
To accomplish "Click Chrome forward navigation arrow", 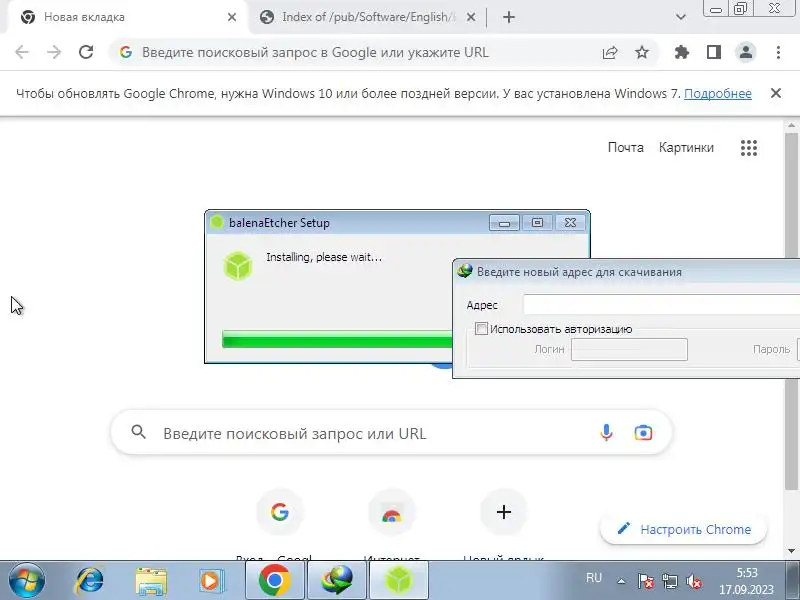I will [x=54, y=52].
